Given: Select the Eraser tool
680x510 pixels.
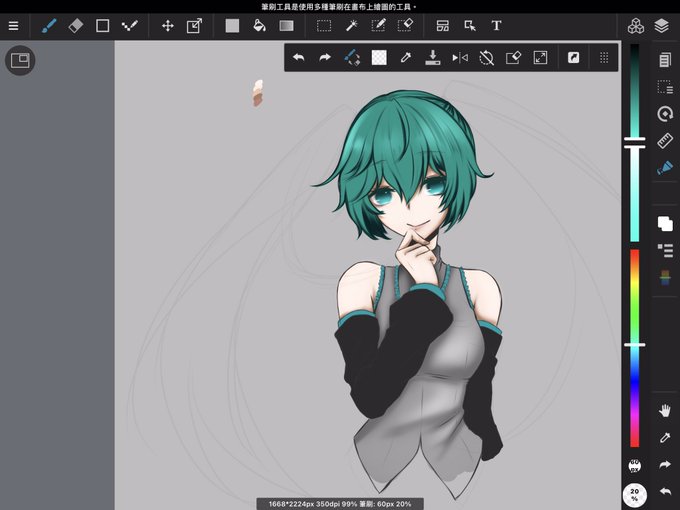Looking at the screenshot, I should pyautogui.click(x=75, y=26).
